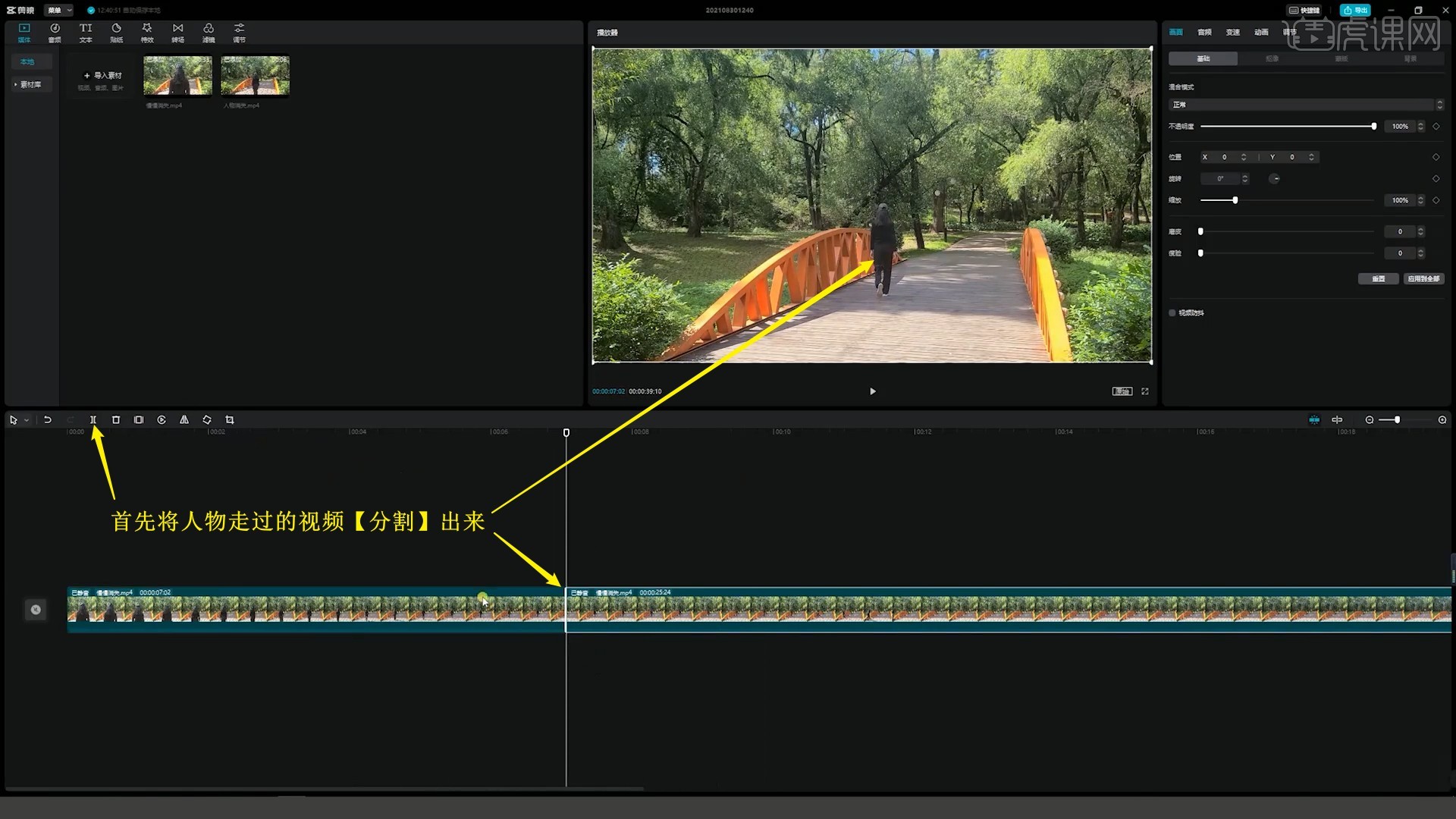The width and height of the screenshot is (1456, 819).
Task: Select the first media thumbnail 慢慢消失.mp4
Action: (177, 76)
